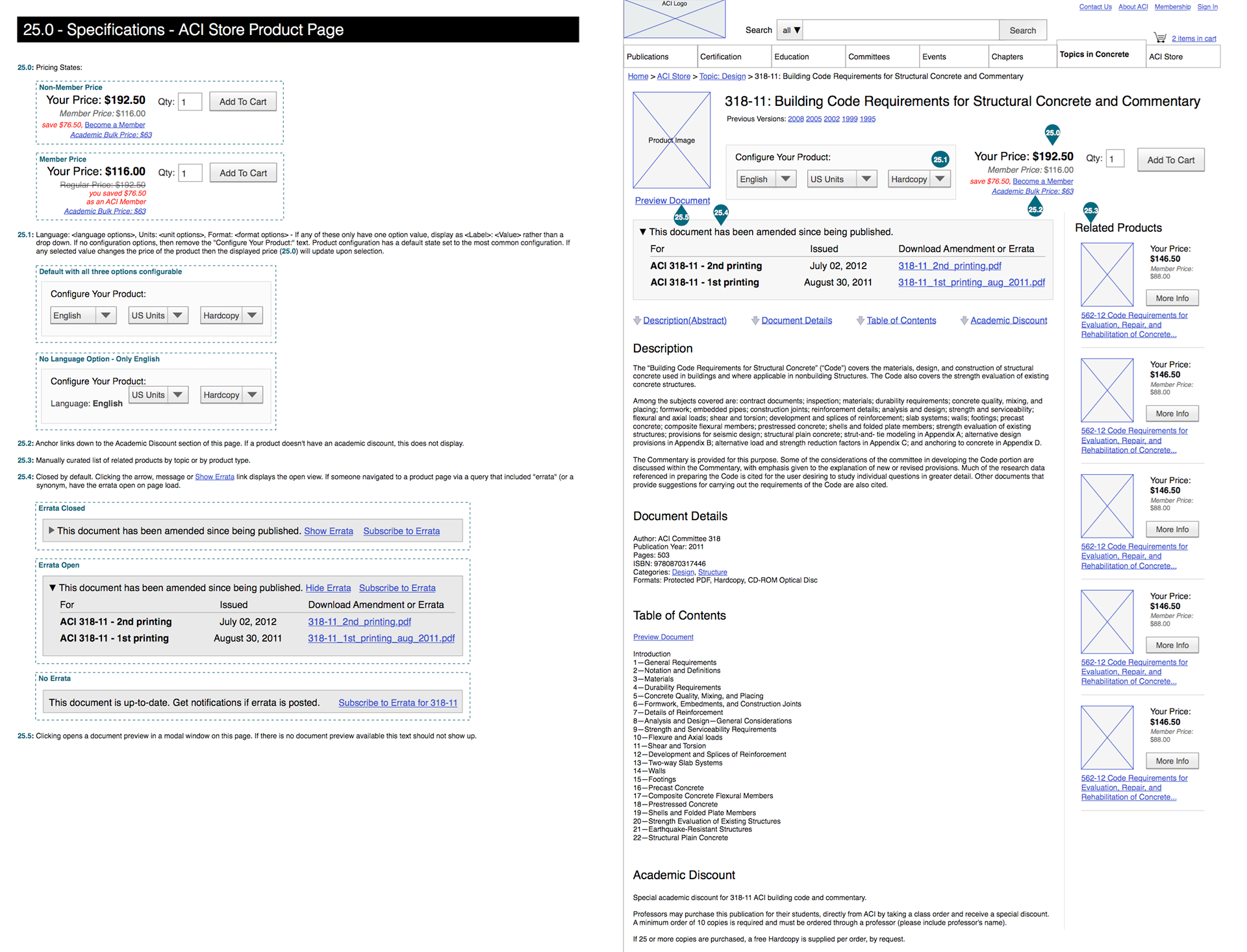The width and height of the screenshot is (1247, 952).
Task: Open the Events nav tab
Action: click(x=954, y=56)
